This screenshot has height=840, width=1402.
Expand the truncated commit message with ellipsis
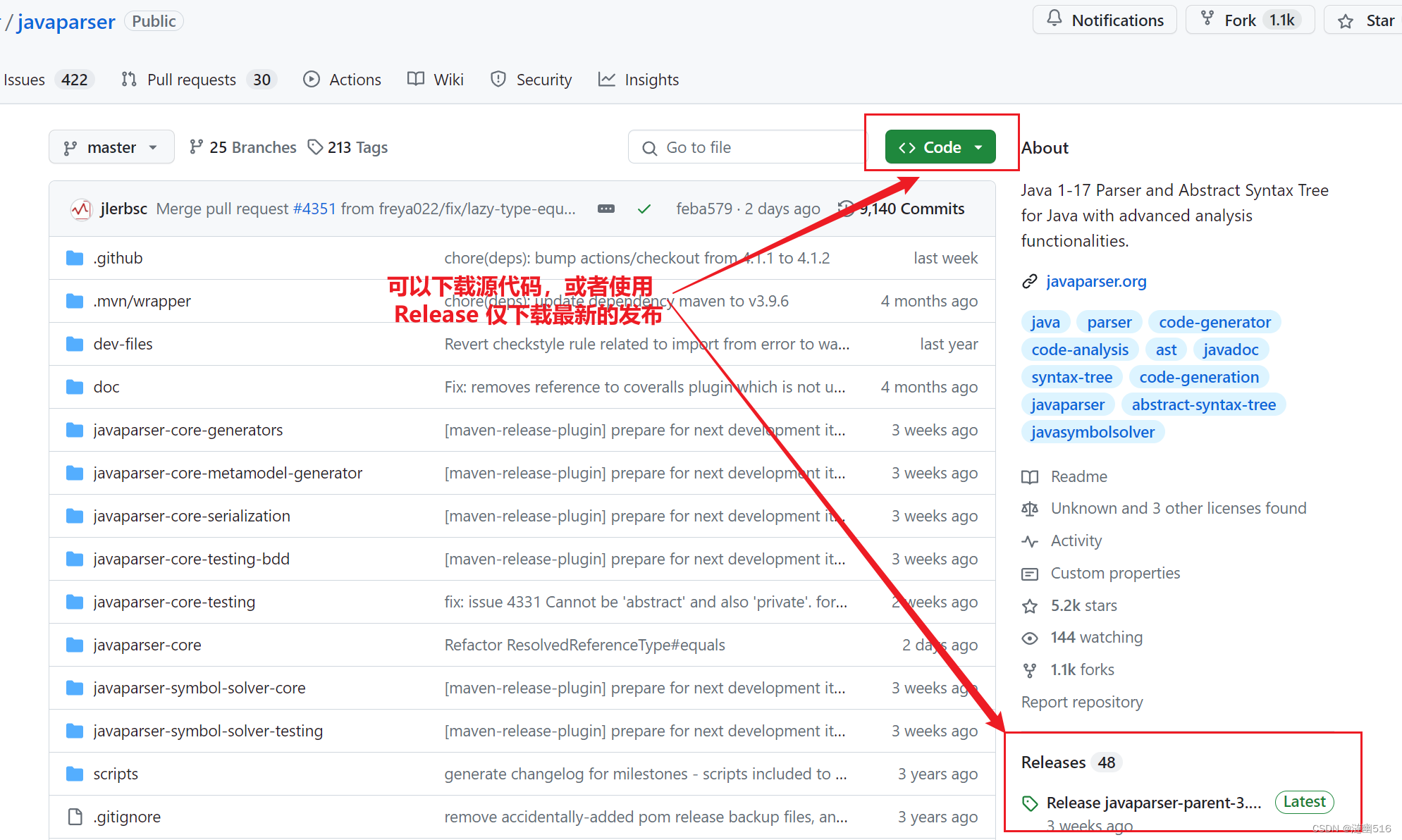click(605, 209)
